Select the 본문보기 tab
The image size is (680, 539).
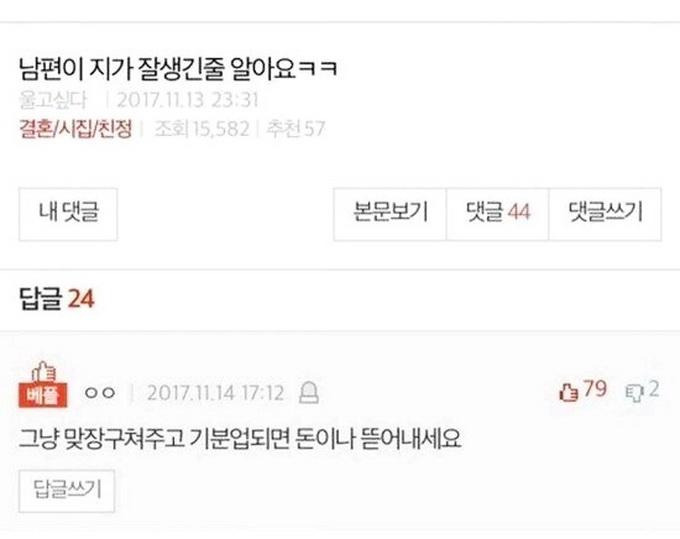pyautogui.click(x=390, y=214)
